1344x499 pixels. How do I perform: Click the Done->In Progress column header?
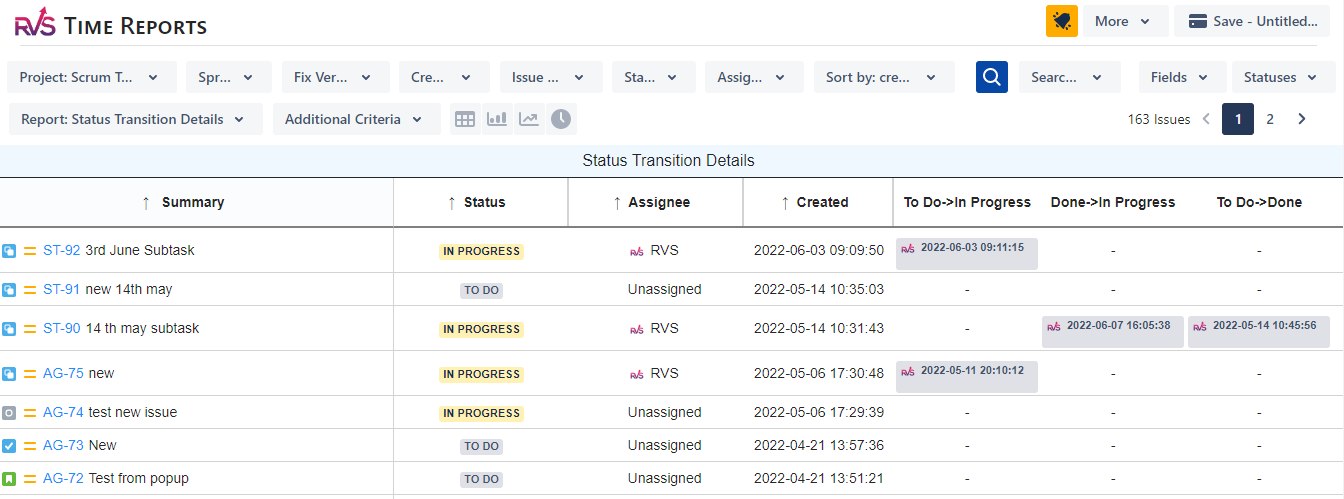[x=1113, y=202]
